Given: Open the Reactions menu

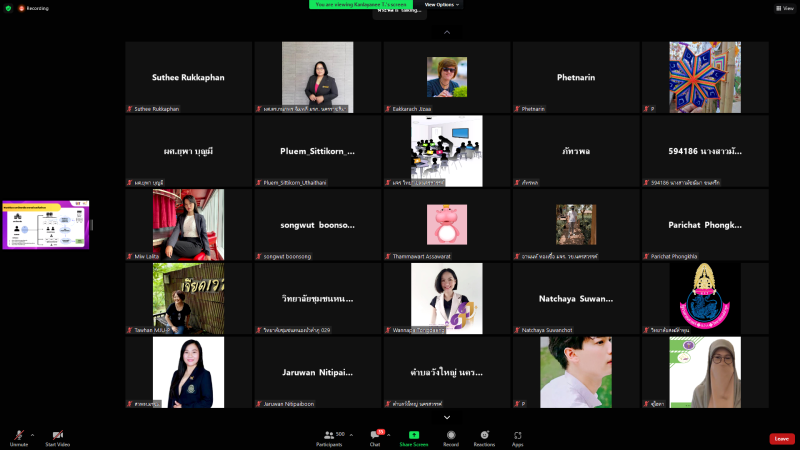Looking at the screenshot, I should (x=484, y=438).
